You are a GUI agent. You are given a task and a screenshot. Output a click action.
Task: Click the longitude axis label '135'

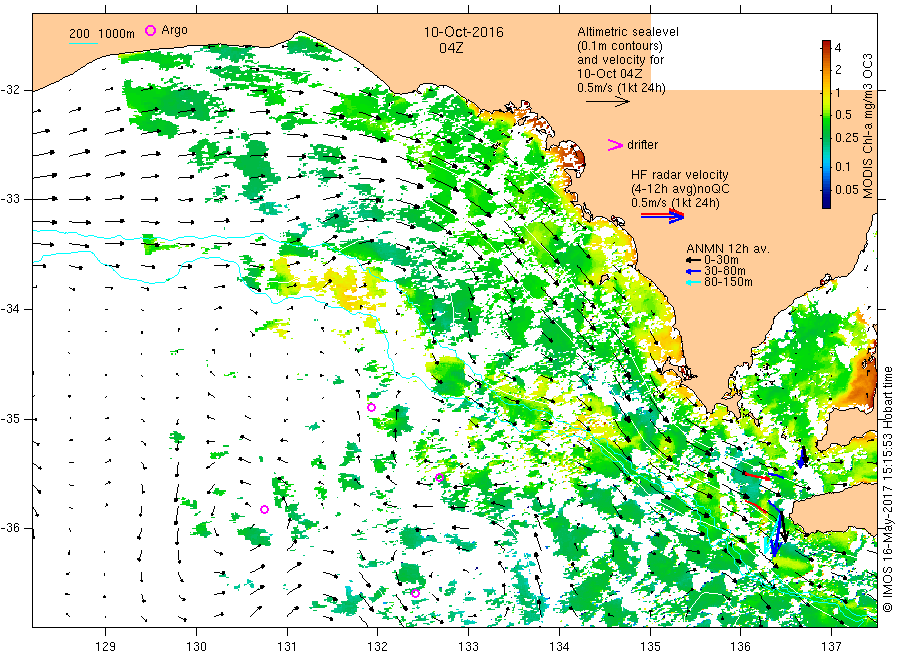click(x=650, y=647)
